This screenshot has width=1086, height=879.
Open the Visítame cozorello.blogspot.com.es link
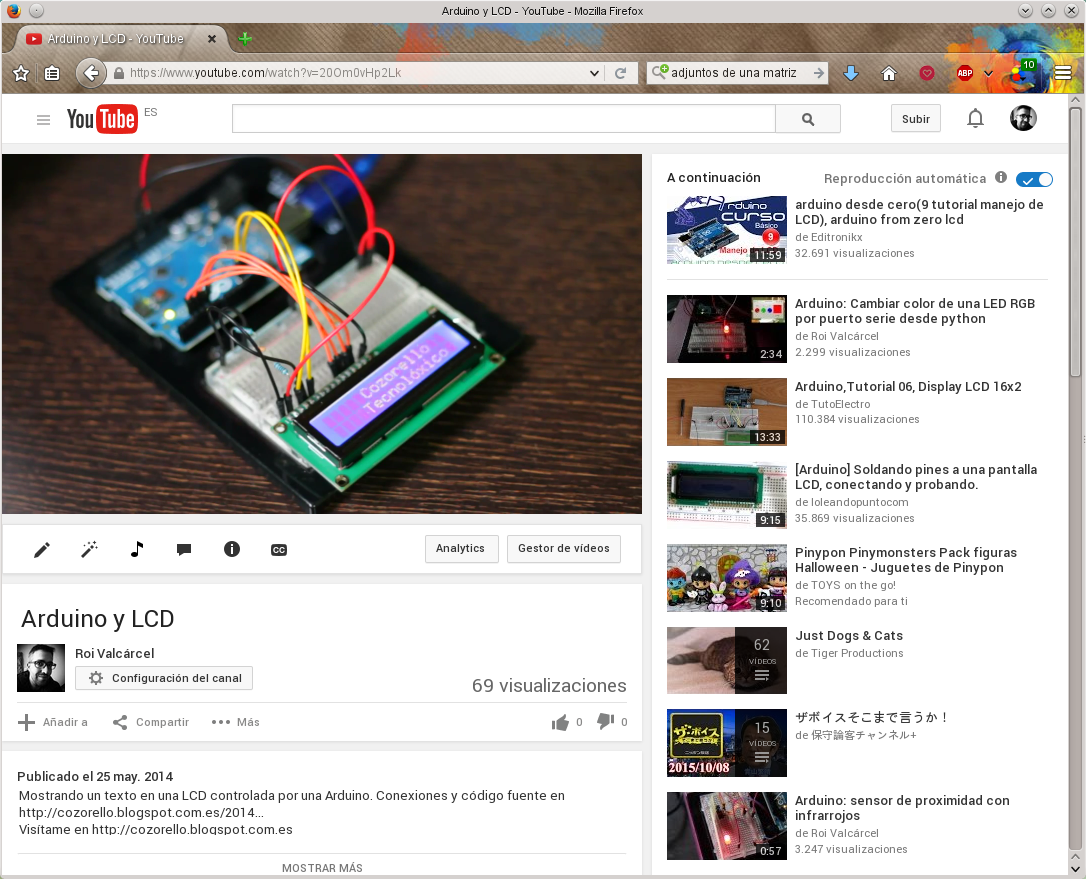pos(192,829)
